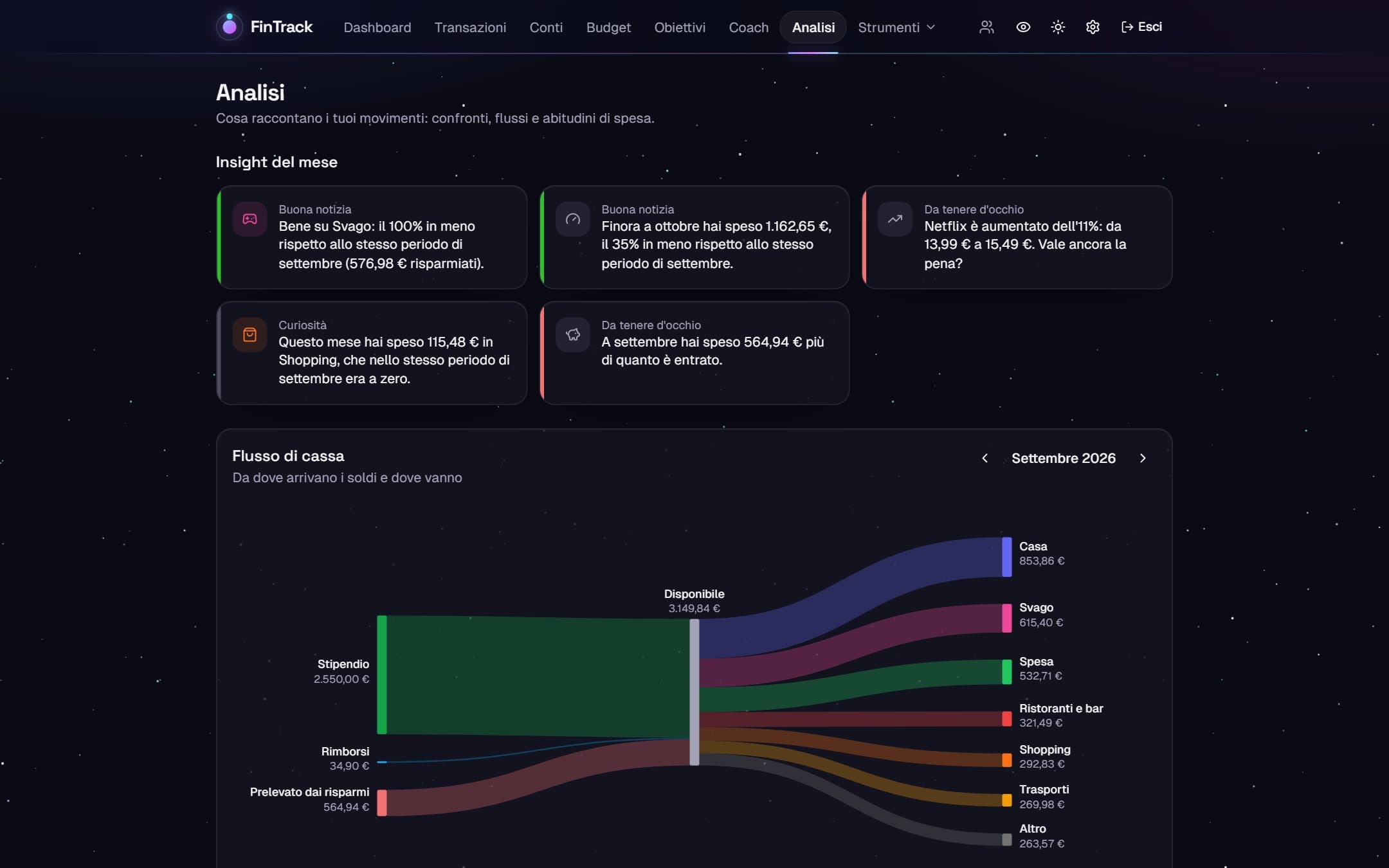The height and width of the screenshot is (868, 1389).
Task: Open the Budget tab
Action: [x=608, y=27]
